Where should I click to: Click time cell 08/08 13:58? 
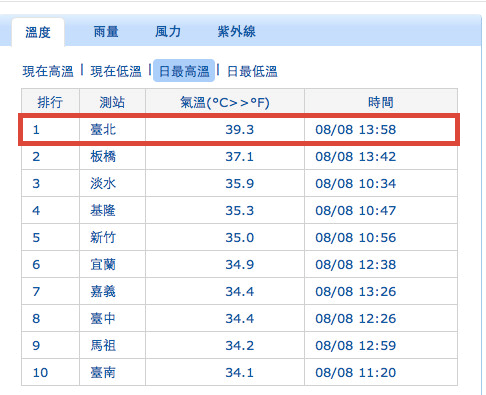click(x=356, y=129)
